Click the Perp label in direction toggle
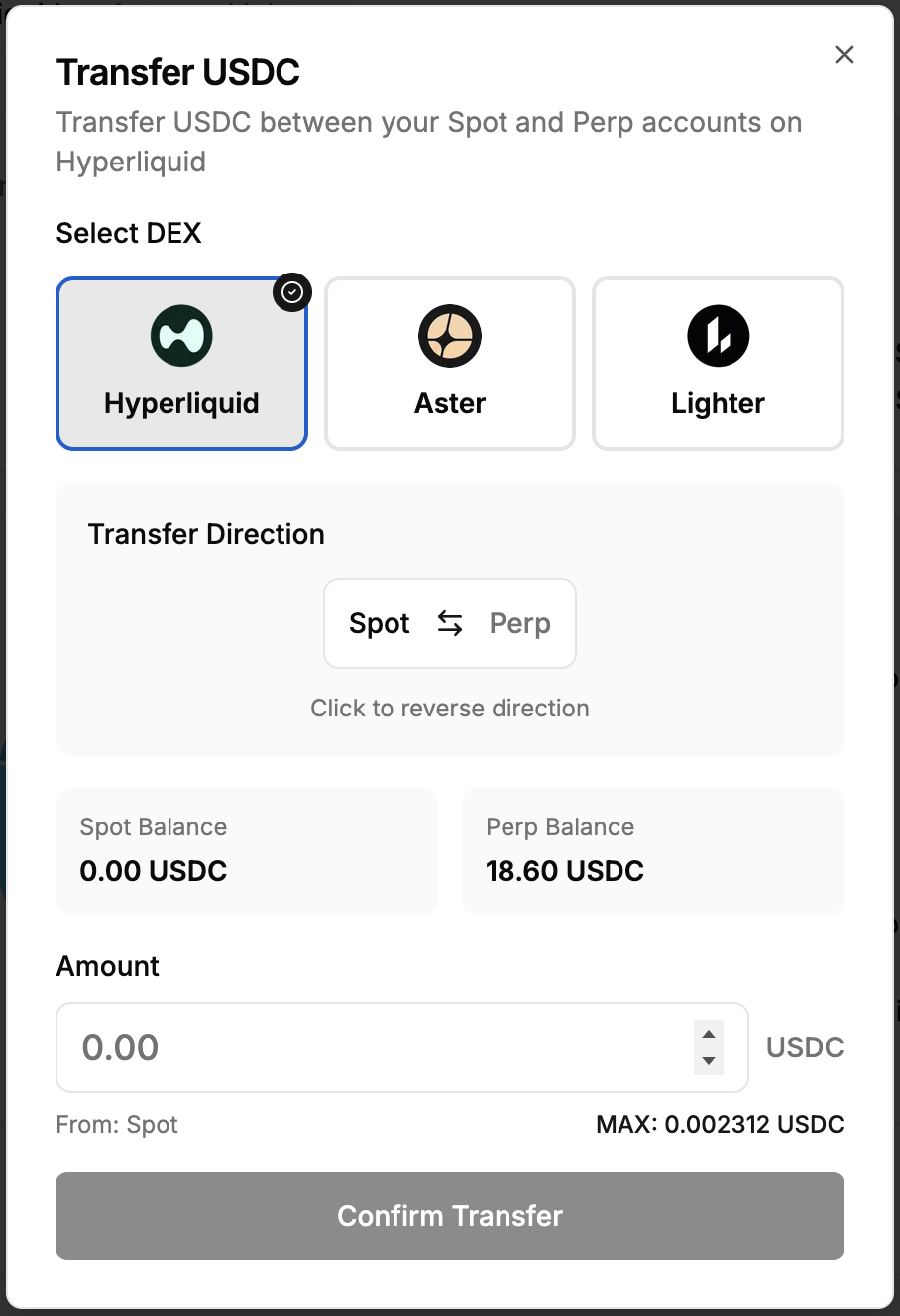The width and height of the screenshot is (900, 1316). pos(520,623)
